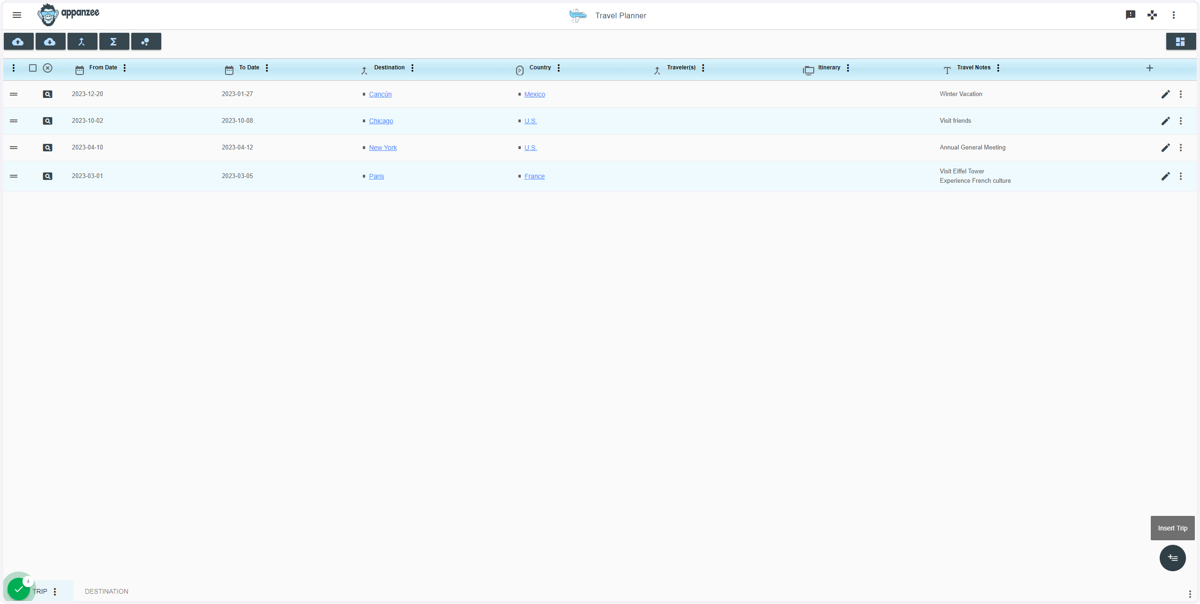
Task: Click the gamepad-style icon in header
Action: (x=1152, y=15)
